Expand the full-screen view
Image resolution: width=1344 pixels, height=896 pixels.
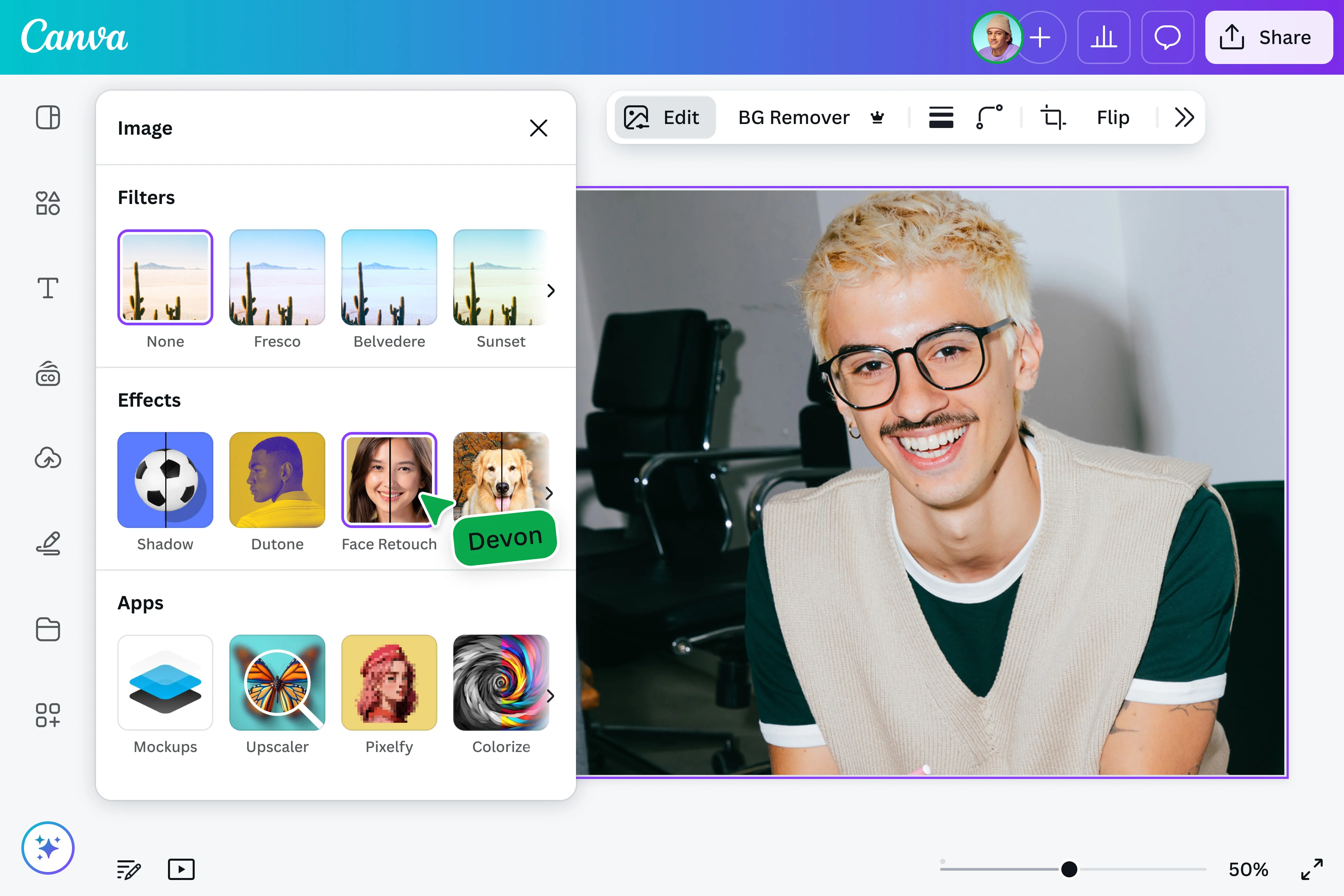coord(1313,869)
